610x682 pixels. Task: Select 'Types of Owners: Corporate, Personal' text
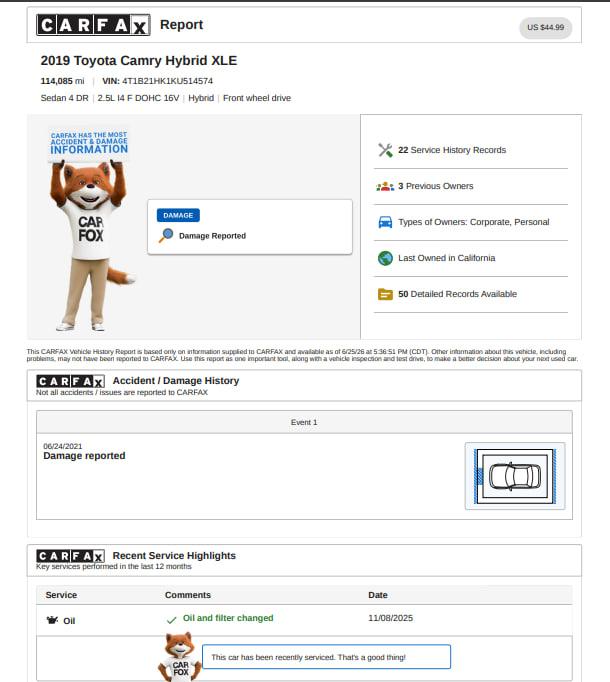pos(474,222)
